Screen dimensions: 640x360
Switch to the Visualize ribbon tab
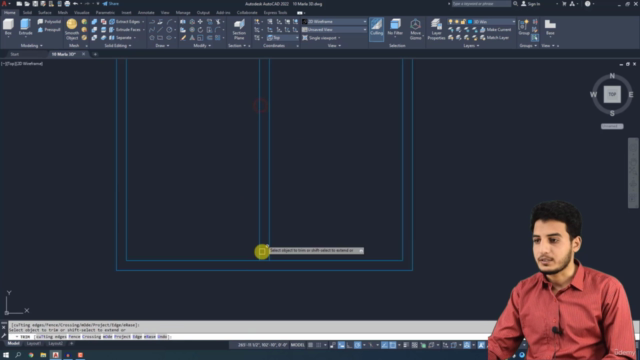[82, 13]
